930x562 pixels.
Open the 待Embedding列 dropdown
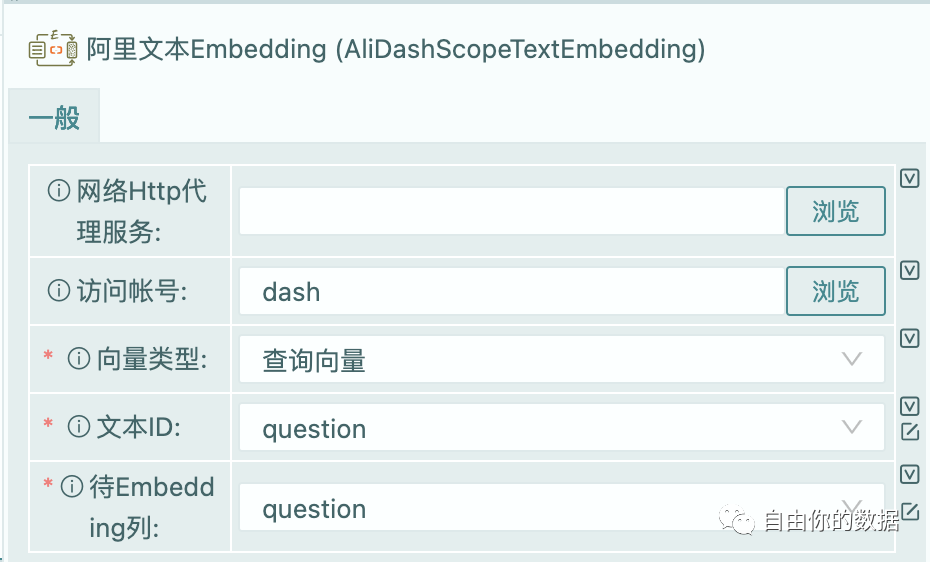coord(561,508)
